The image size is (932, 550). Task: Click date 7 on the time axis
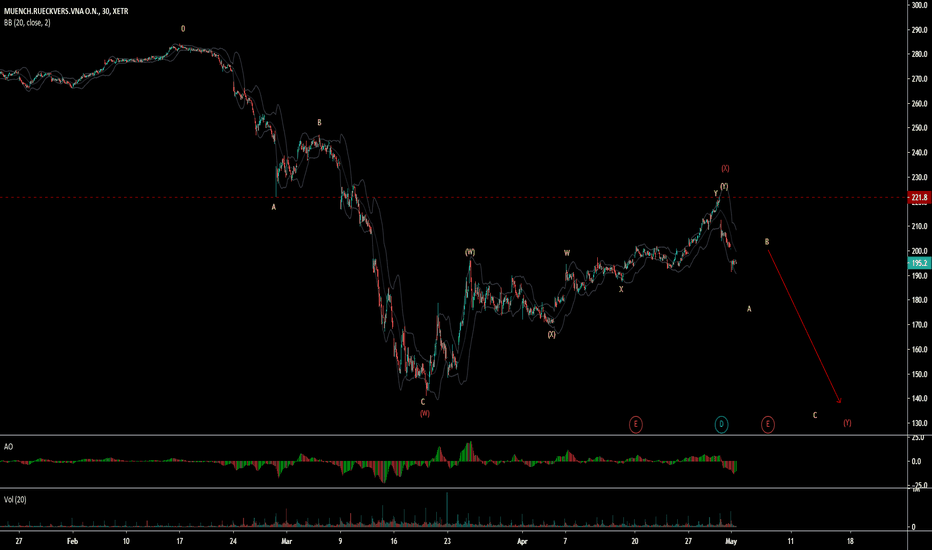coord(565,541)
